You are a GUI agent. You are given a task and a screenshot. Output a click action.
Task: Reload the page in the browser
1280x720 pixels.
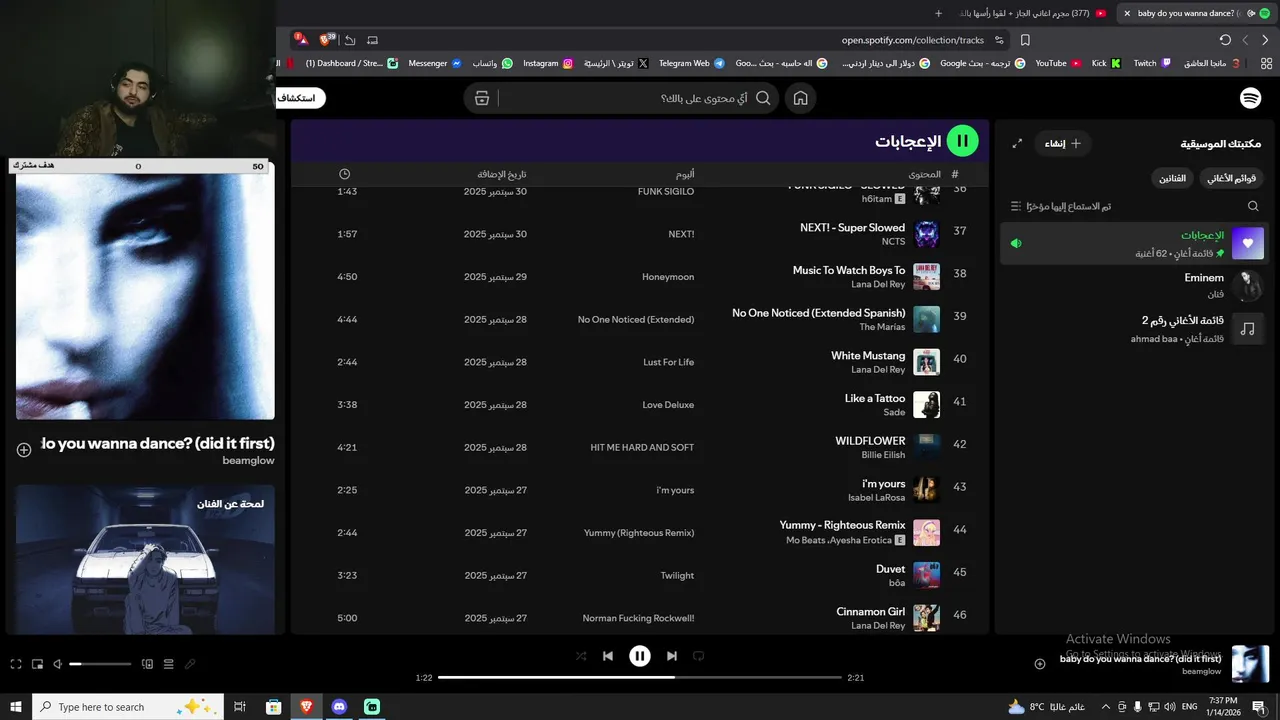click(1225, 40)
